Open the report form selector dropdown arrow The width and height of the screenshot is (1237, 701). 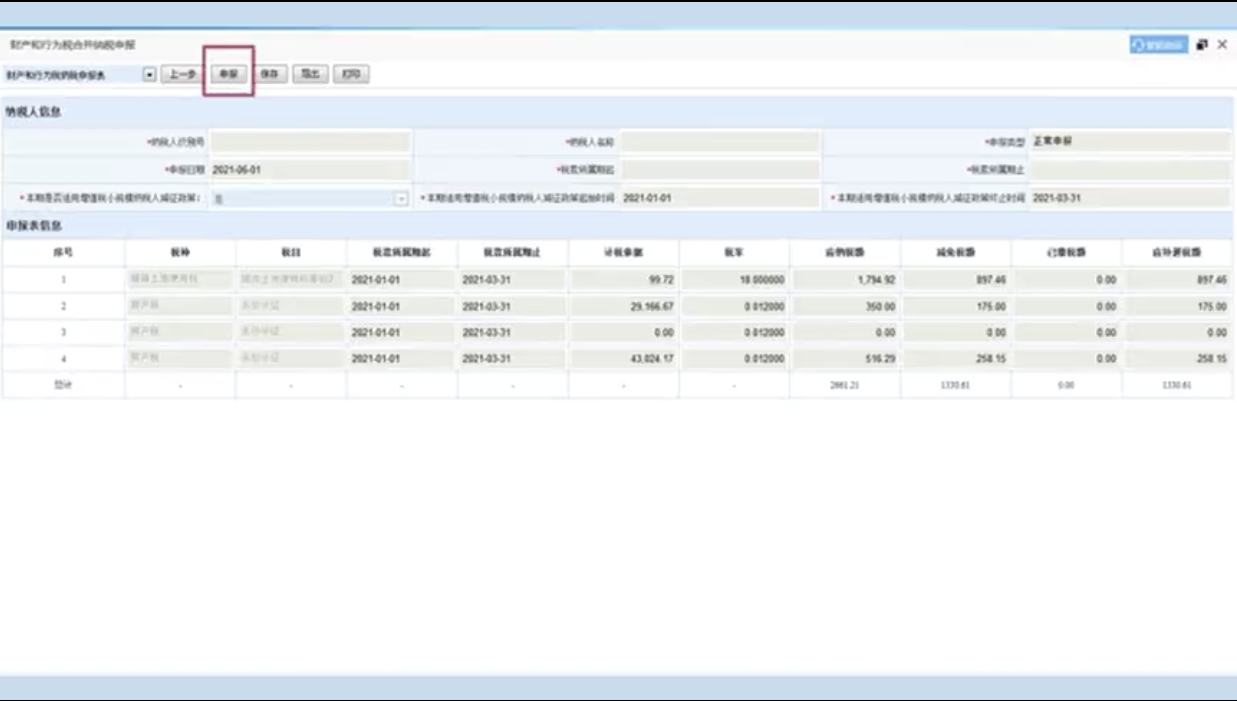(x=149, y=74)
